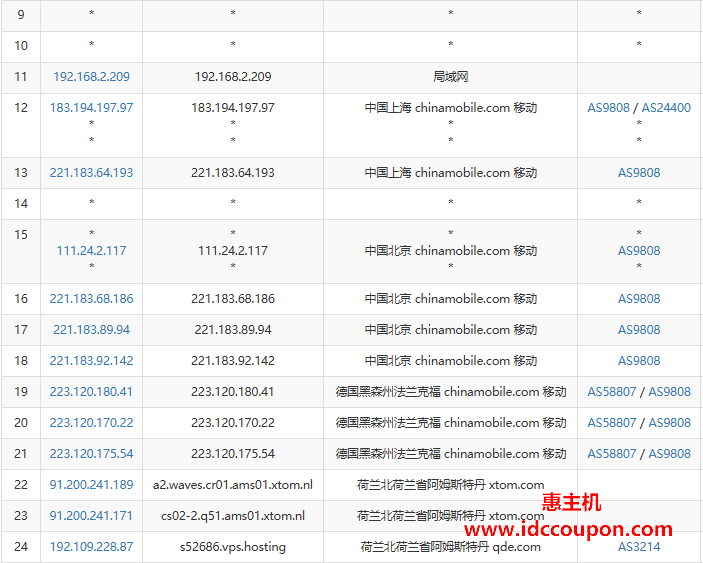Open the 91.200.241.171 IP link
Image resolution: width=703 pixels, height=563 pixels.
pos(91,516)
